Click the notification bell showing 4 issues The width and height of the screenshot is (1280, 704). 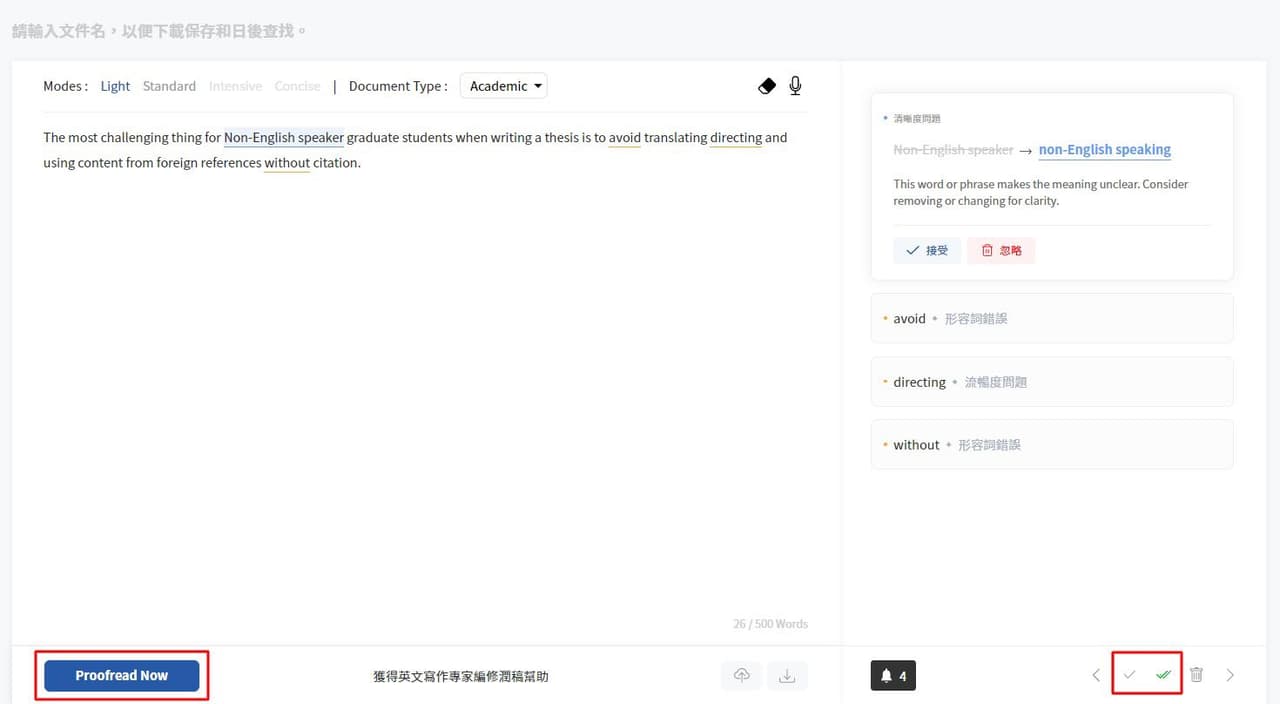coord(893,676)
